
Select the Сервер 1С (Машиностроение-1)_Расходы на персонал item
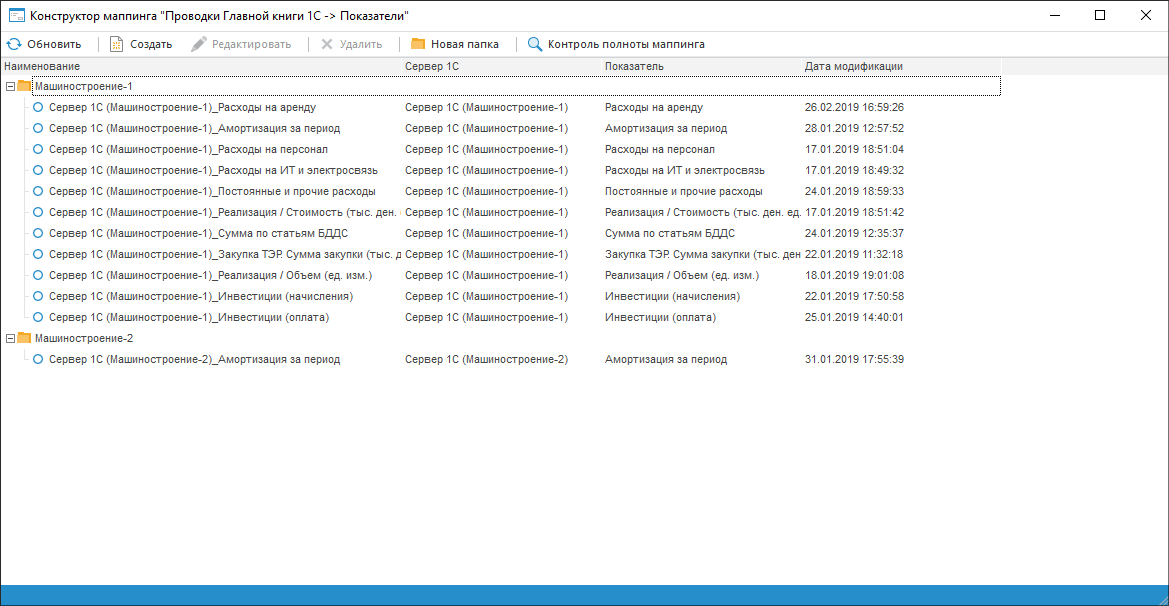coord(189,149)
